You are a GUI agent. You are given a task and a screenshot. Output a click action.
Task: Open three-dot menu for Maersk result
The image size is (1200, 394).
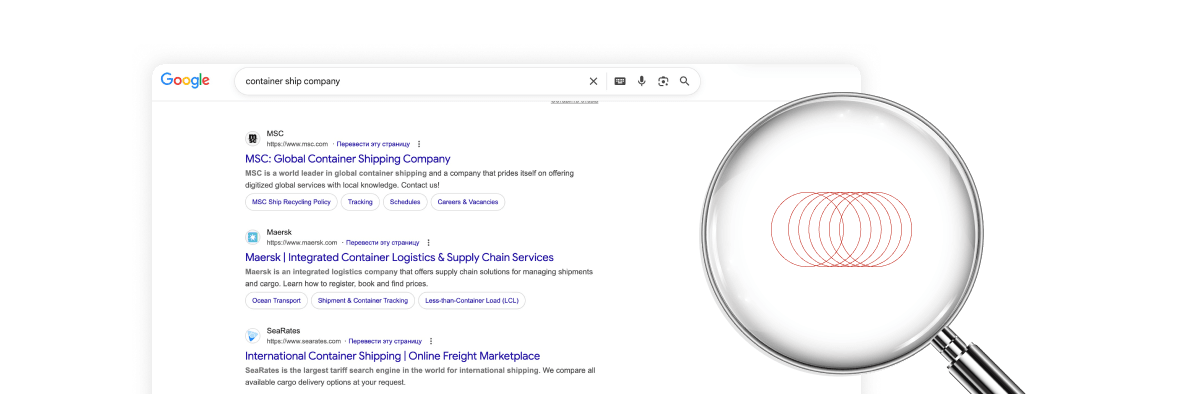428,242
